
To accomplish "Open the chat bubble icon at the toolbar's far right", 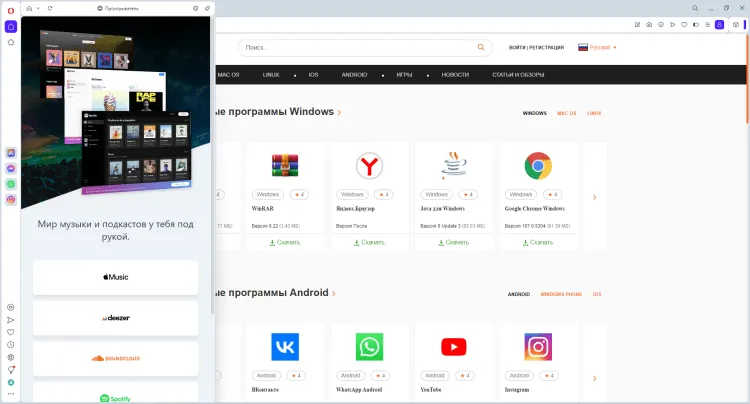I will click(736, 24).
